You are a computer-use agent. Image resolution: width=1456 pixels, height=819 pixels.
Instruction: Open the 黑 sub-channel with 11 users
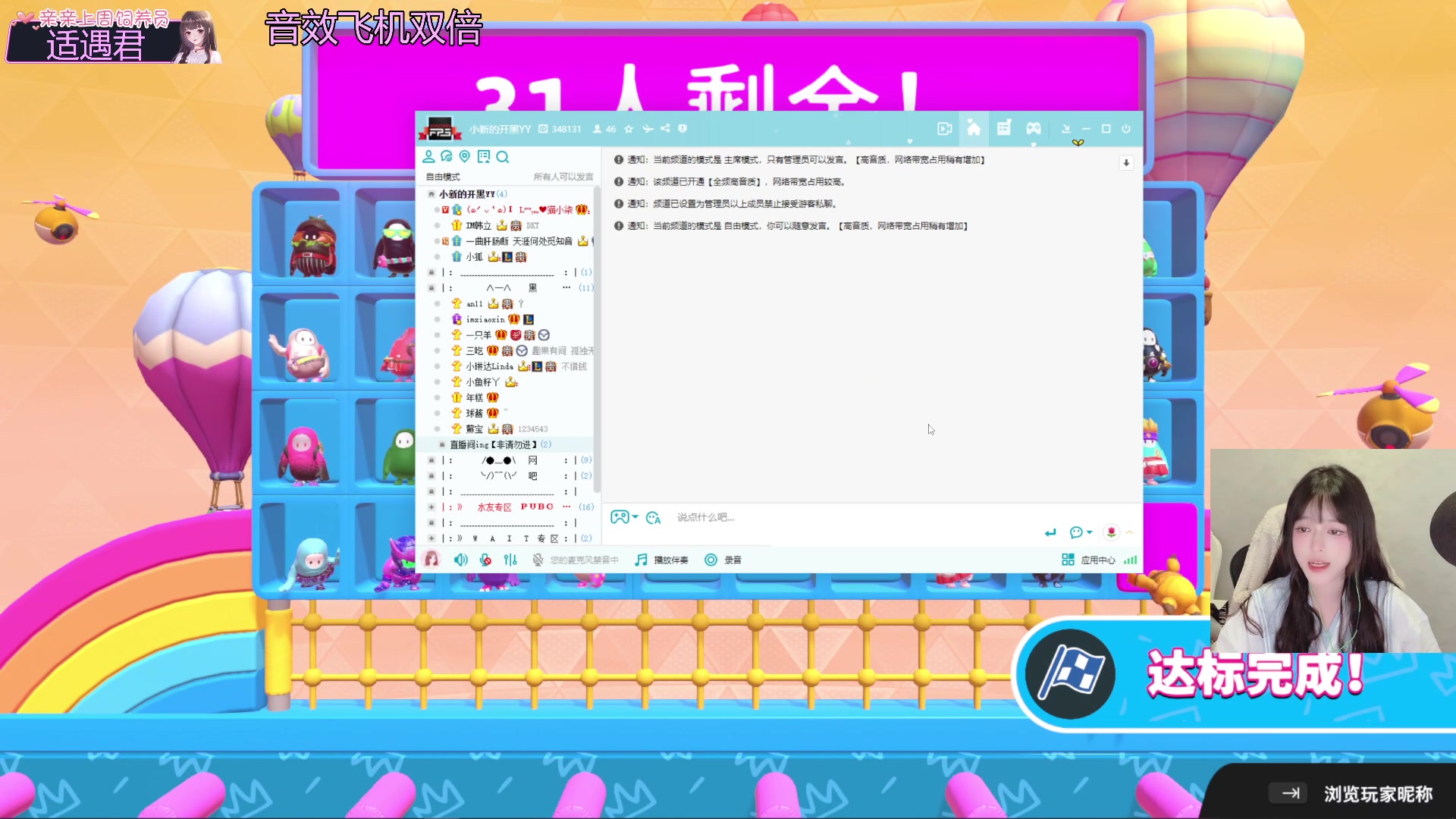512,288
